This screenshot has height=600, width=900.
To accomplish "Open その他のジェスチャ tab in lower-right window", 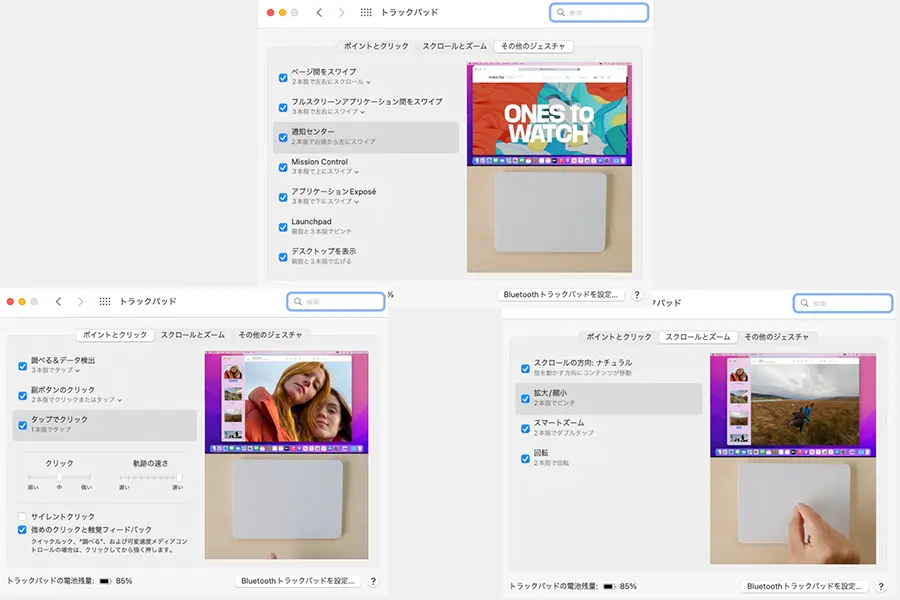I will coord(777,337).
